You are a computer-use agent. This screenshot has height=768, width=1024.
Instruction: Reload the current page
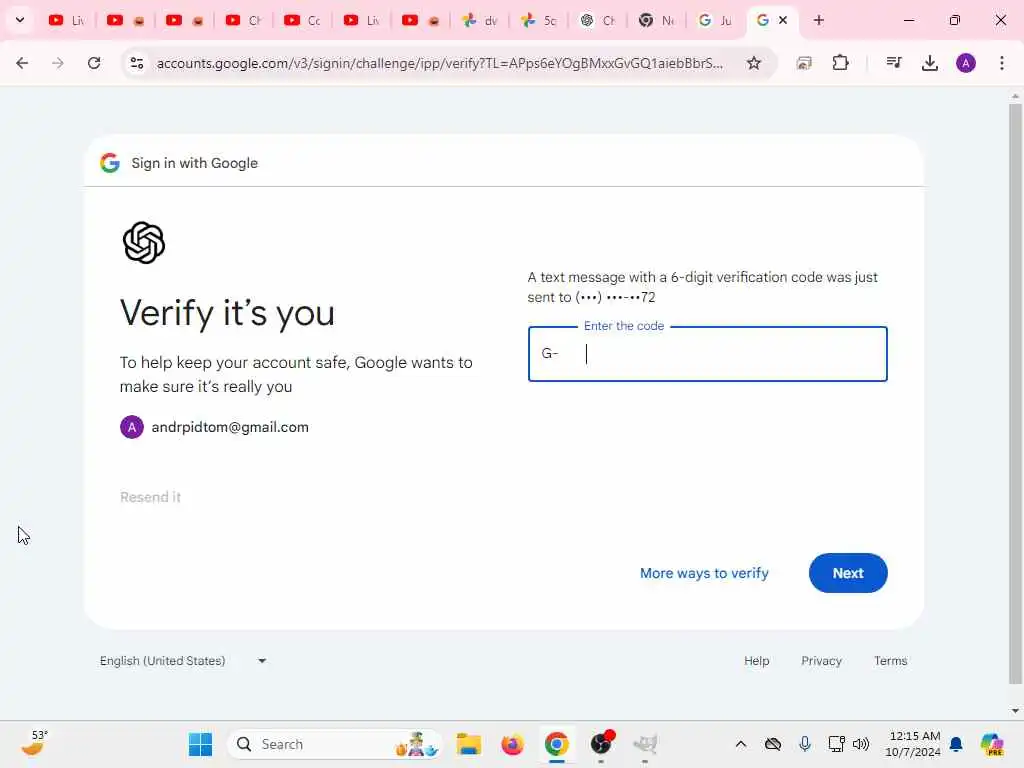[94, 63]
